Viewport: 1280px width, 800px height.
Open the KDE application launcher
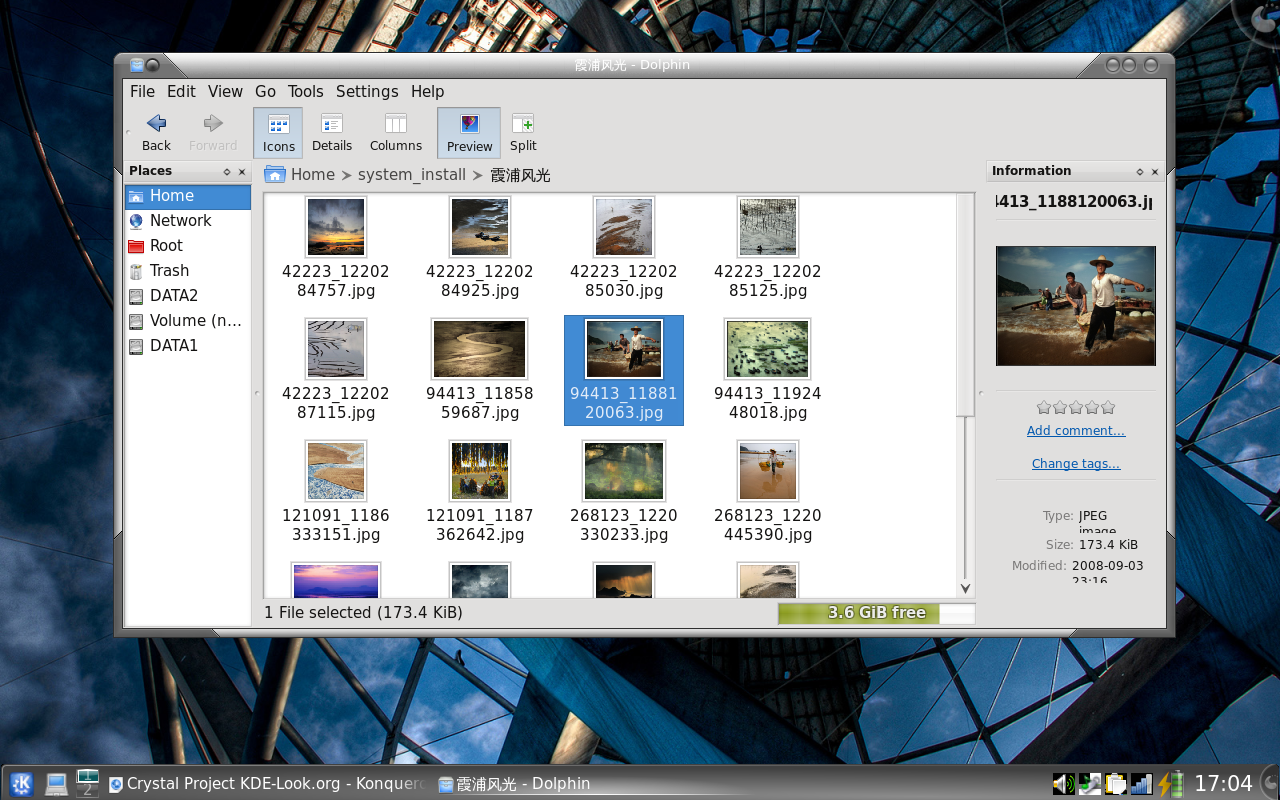(x=21, y=784)
